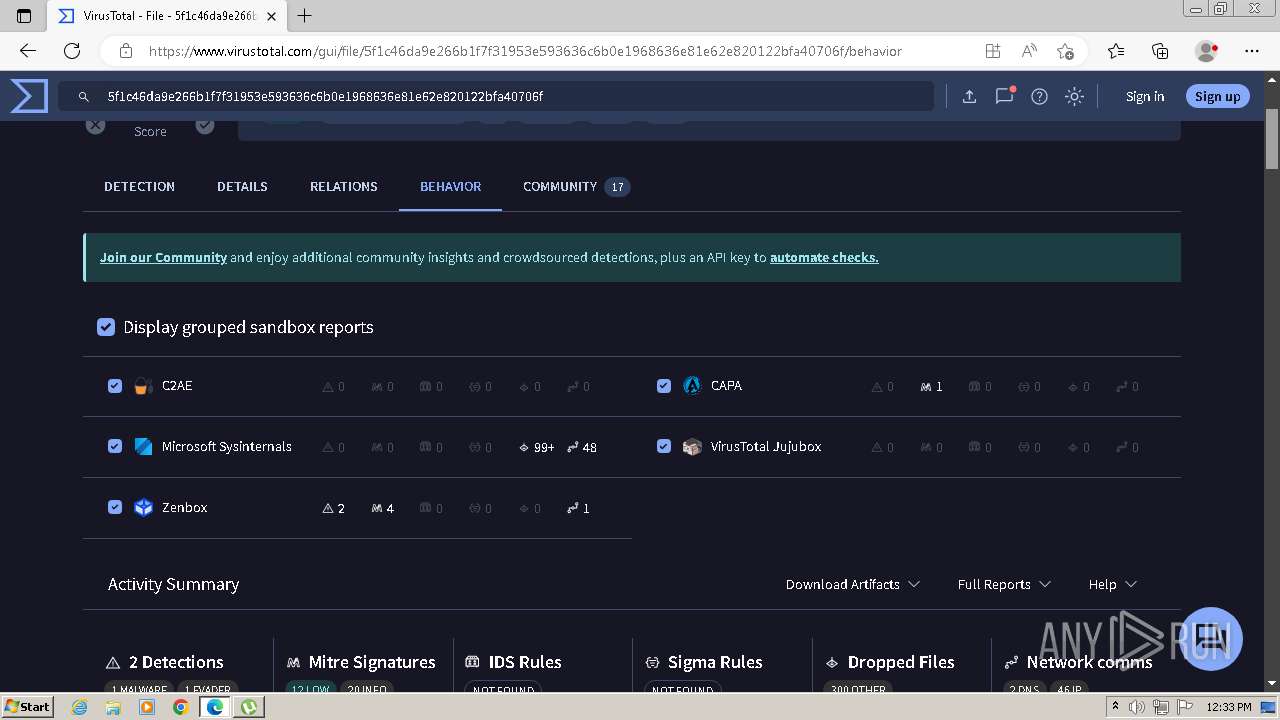Expand the Download Artifacts dropdown
This screenshot has height=720, width=1280.
click(852, 584)
